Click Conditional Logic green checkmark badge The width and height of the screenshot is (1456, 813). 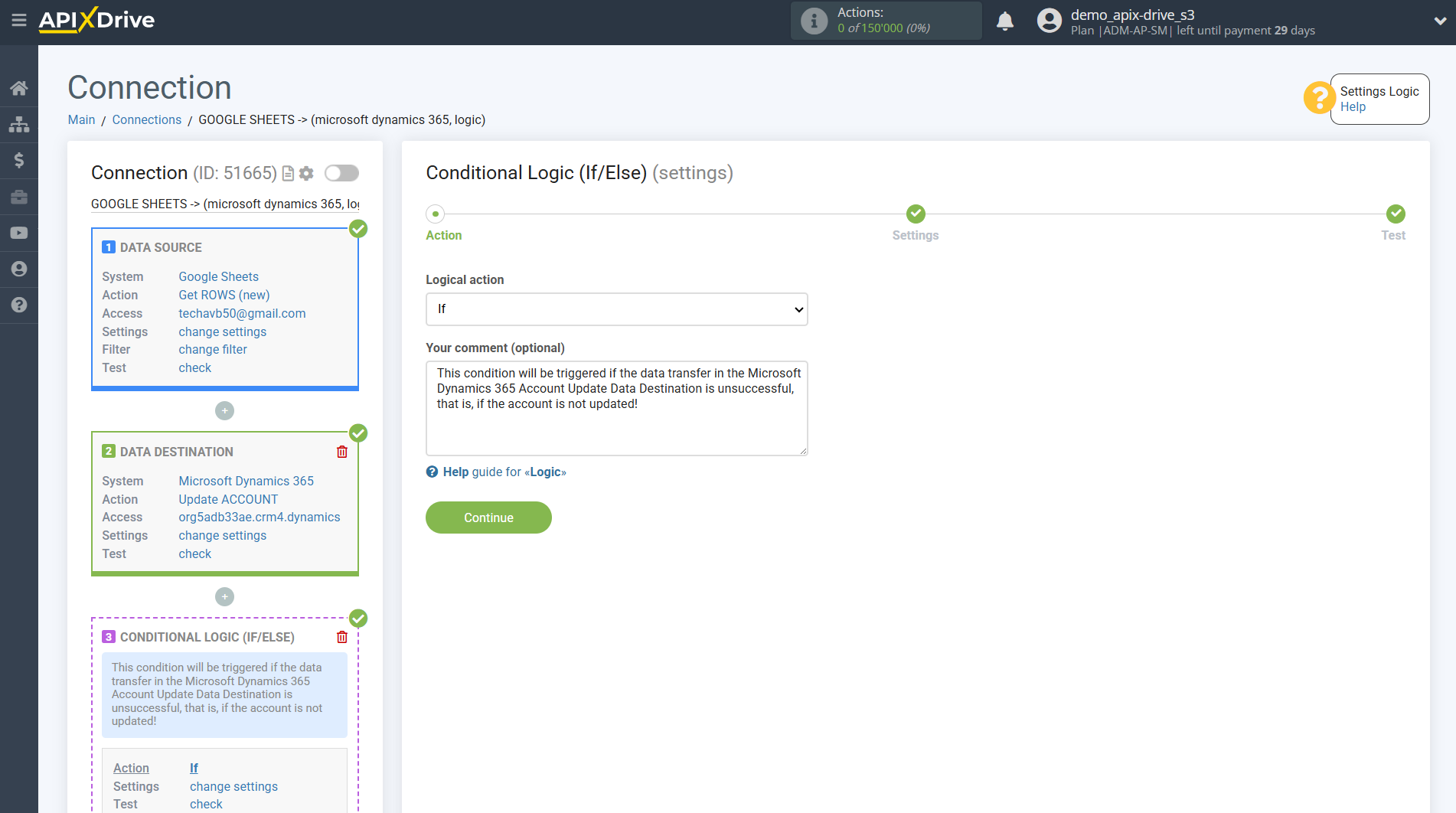[x=358, y=619]
